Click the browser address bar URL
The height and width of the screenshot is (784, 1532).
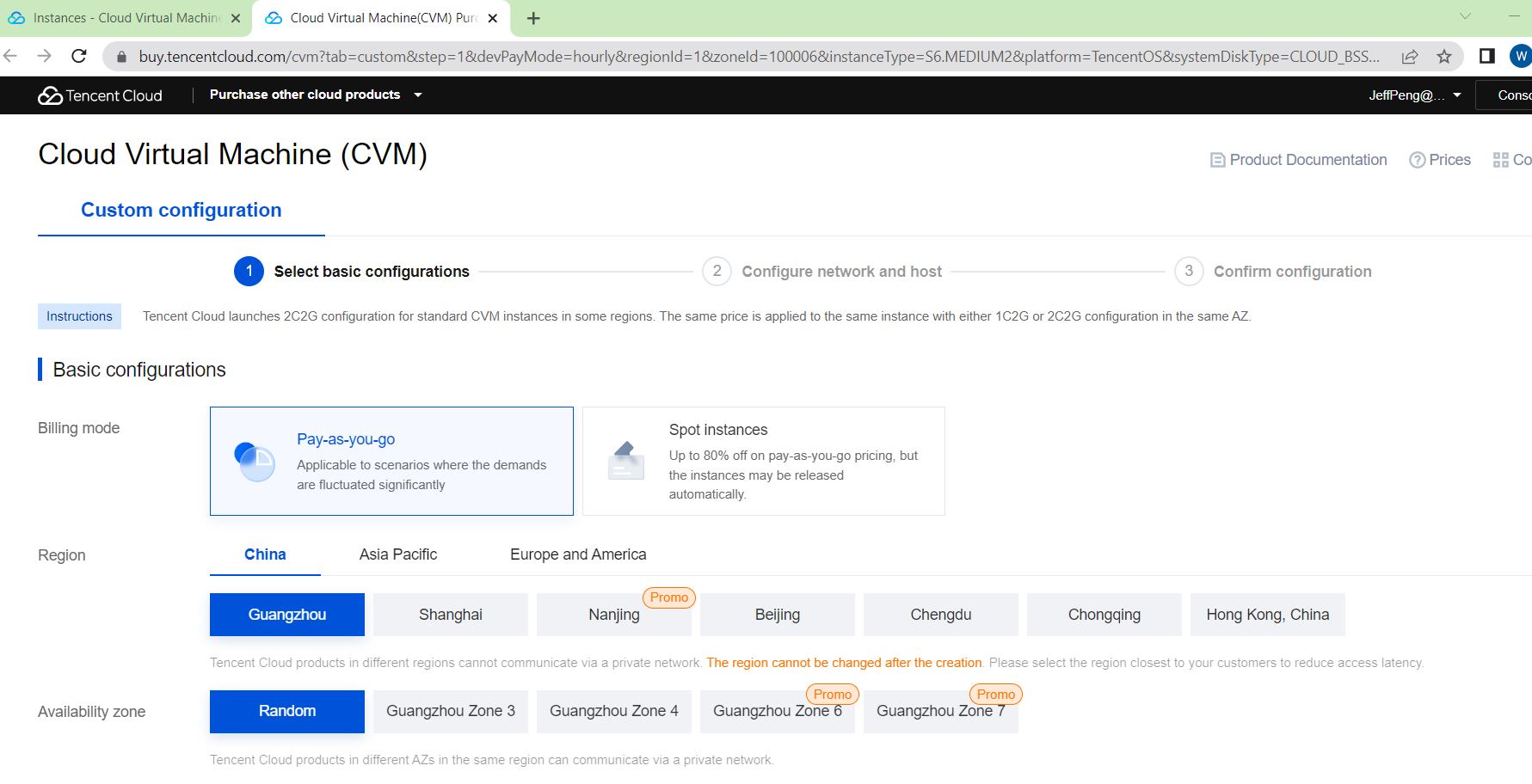pos(757,57)
